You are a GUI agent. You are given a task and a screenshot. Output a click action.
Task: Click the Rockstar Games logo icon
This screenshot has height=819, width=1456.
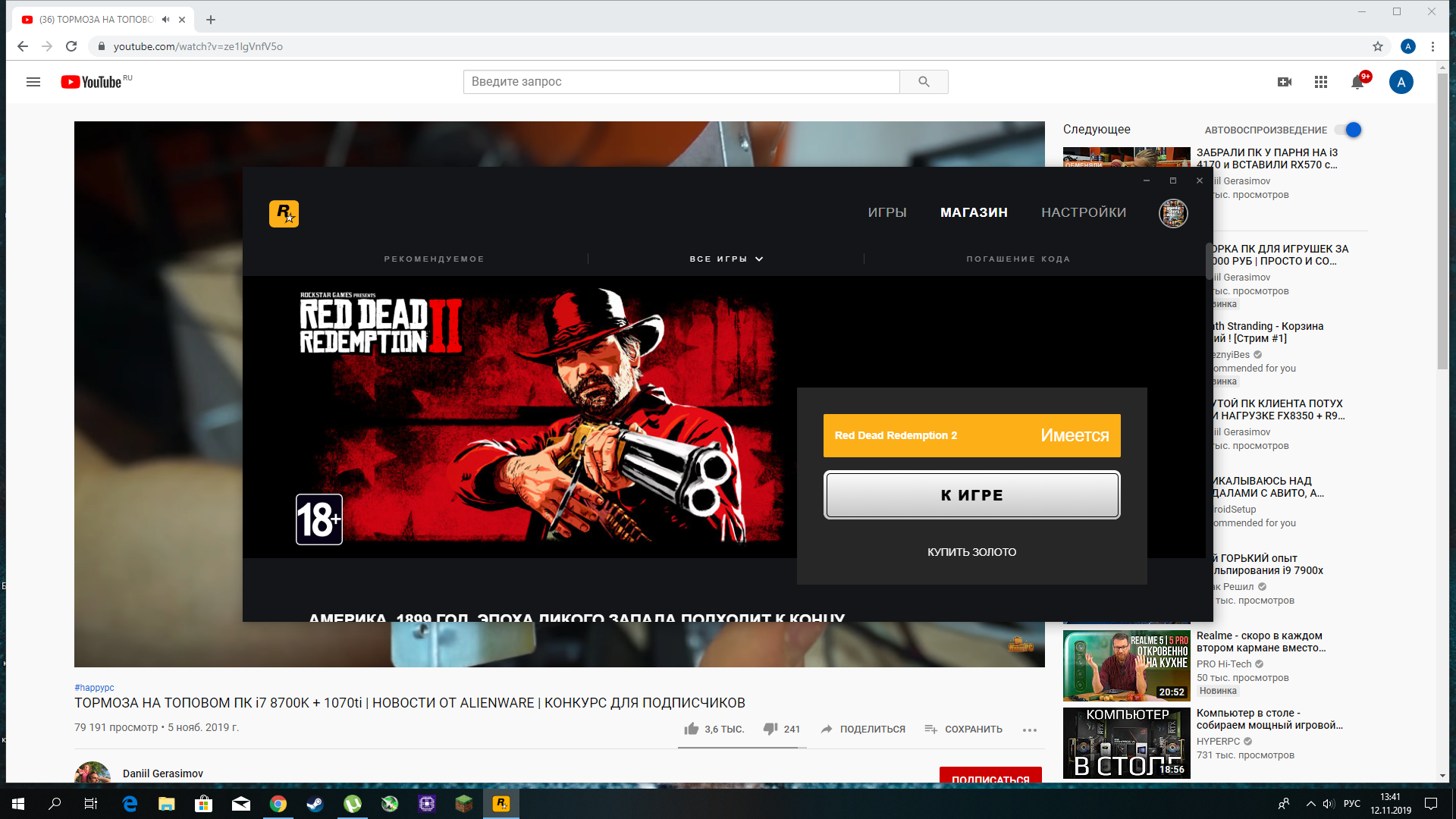(284, 214)
